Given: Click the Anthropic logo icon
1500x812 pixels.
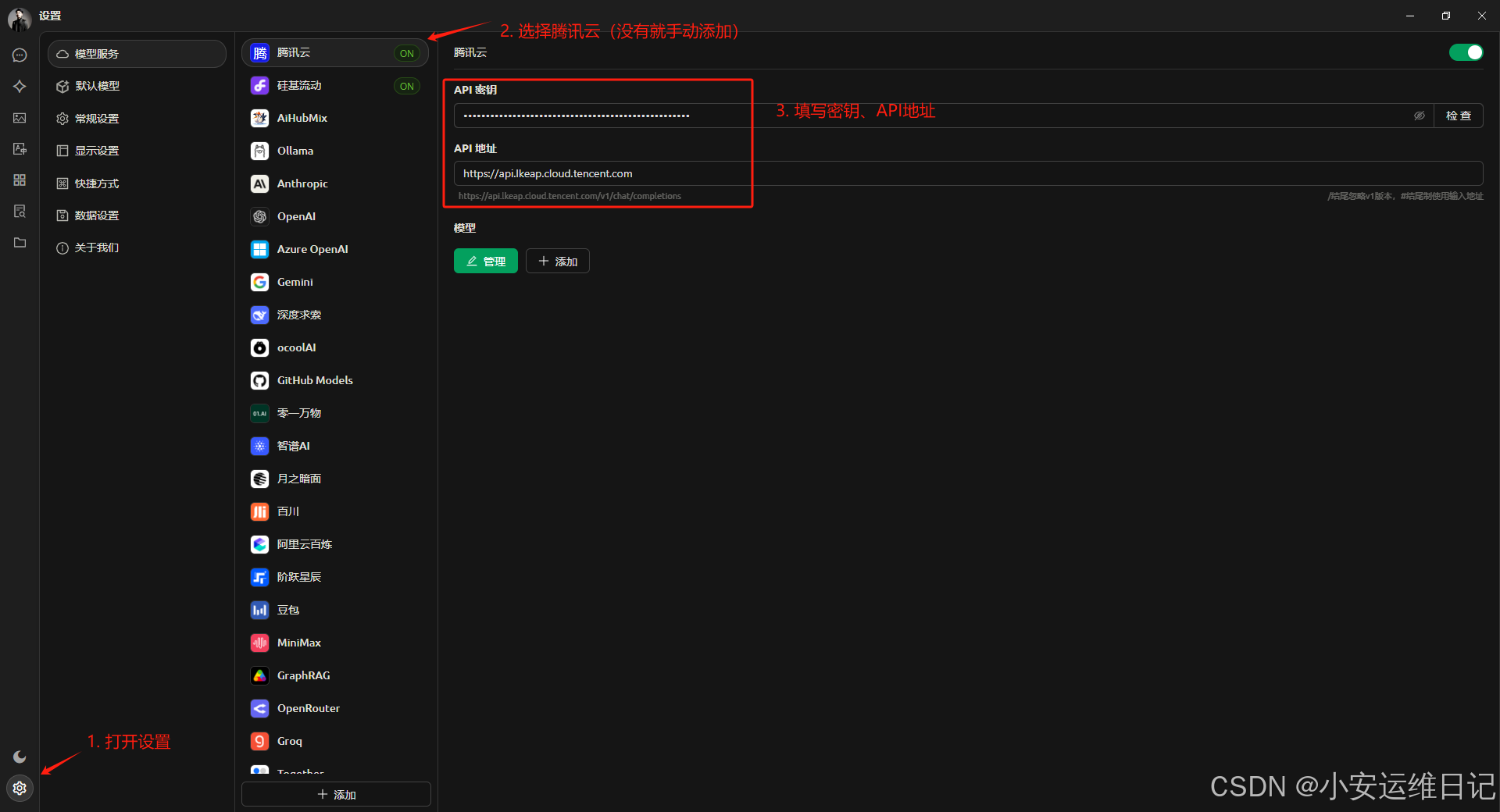Looking at the screenshot, I should tap(260, 184).
